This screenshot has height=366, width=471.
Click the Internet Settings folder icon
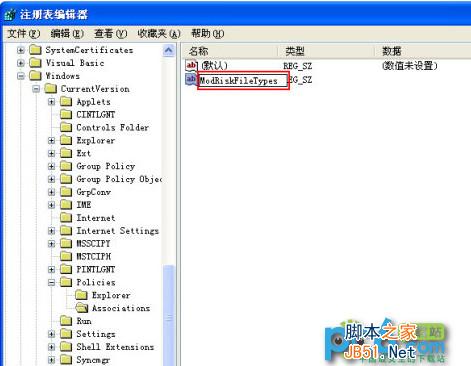click(x=66, y=231)
